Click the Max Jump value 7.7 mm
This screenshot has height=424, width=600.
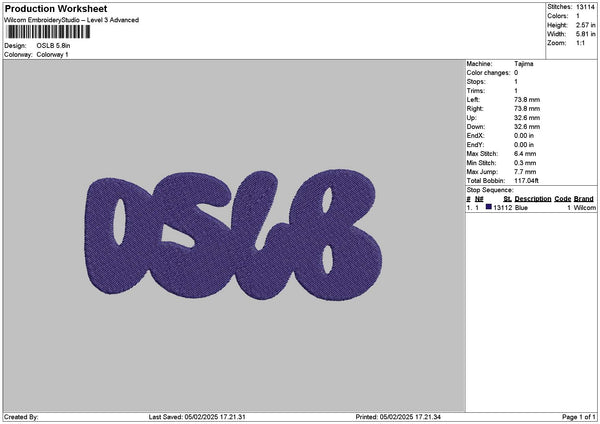(x=525, y=172)
